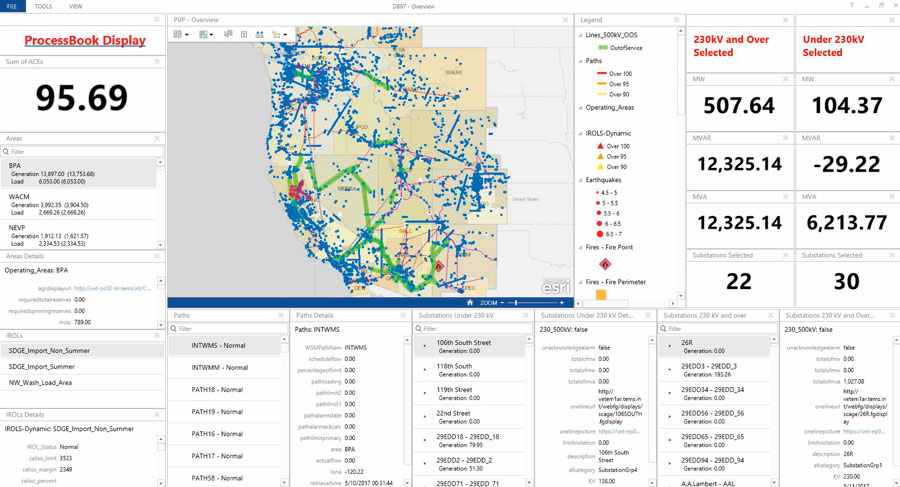This screenshot has height=487, width=900.
Task: Select SDGE_Import_Non_Summer in IROLs list
Action: pyautogui.click(x=82, y=350)
